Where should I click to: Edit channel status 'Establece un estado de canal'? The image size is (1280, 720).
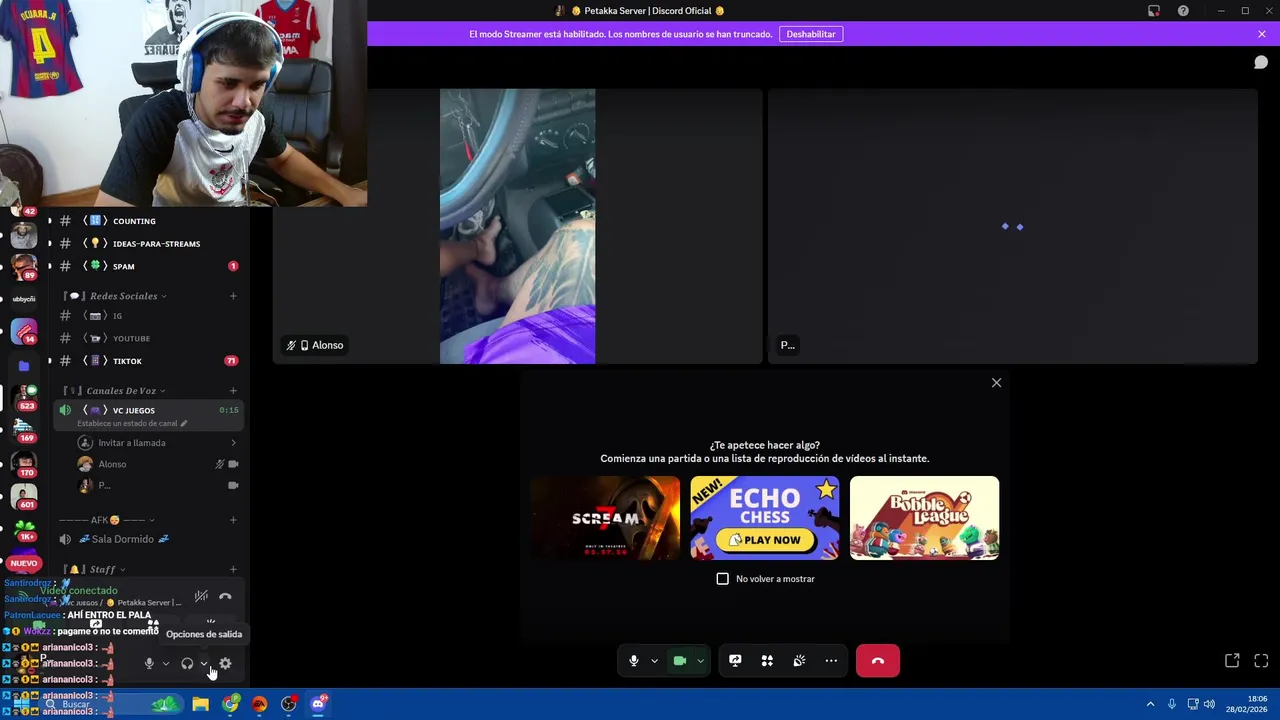(131, 423)
